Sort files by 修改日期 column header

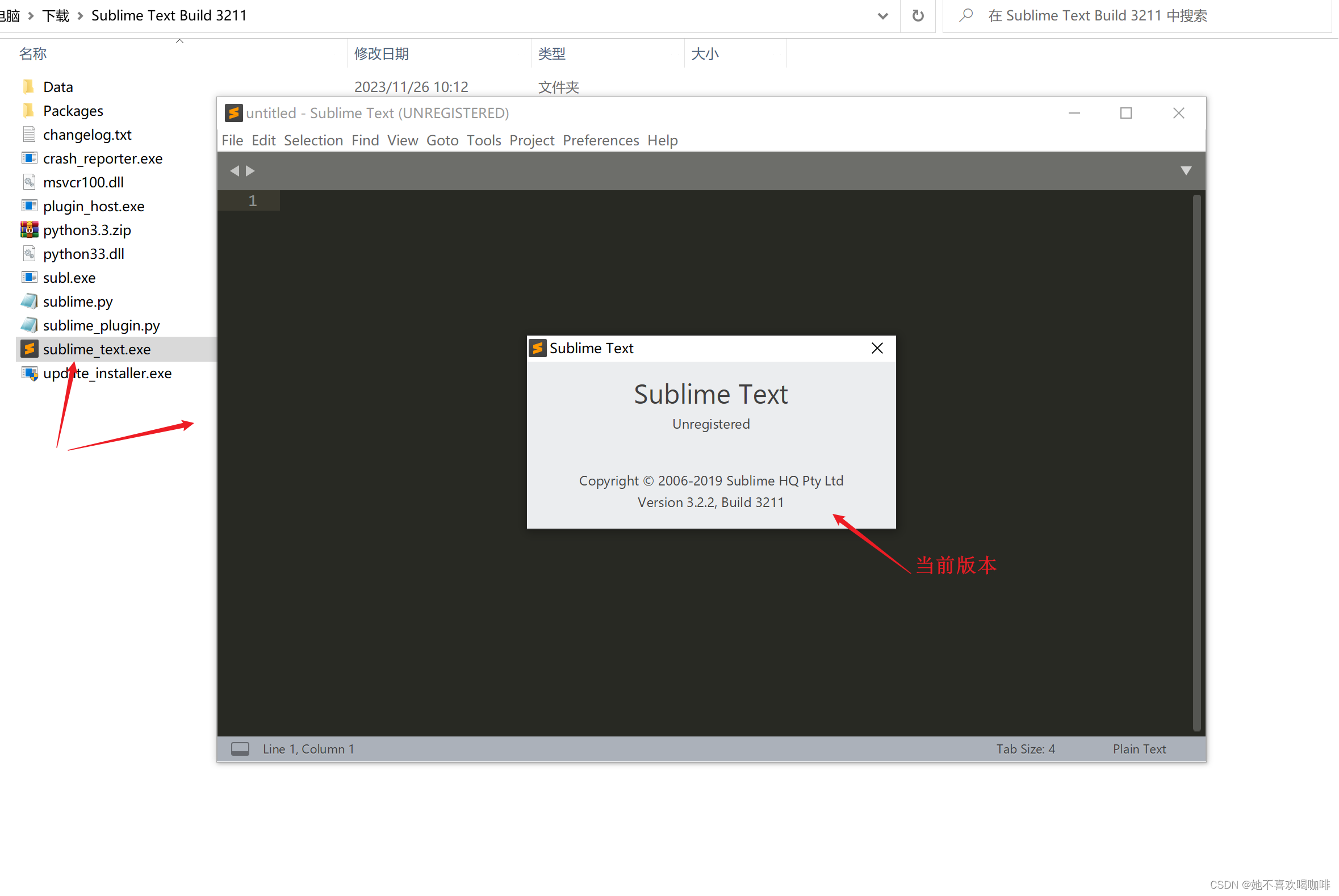point(381,54)
